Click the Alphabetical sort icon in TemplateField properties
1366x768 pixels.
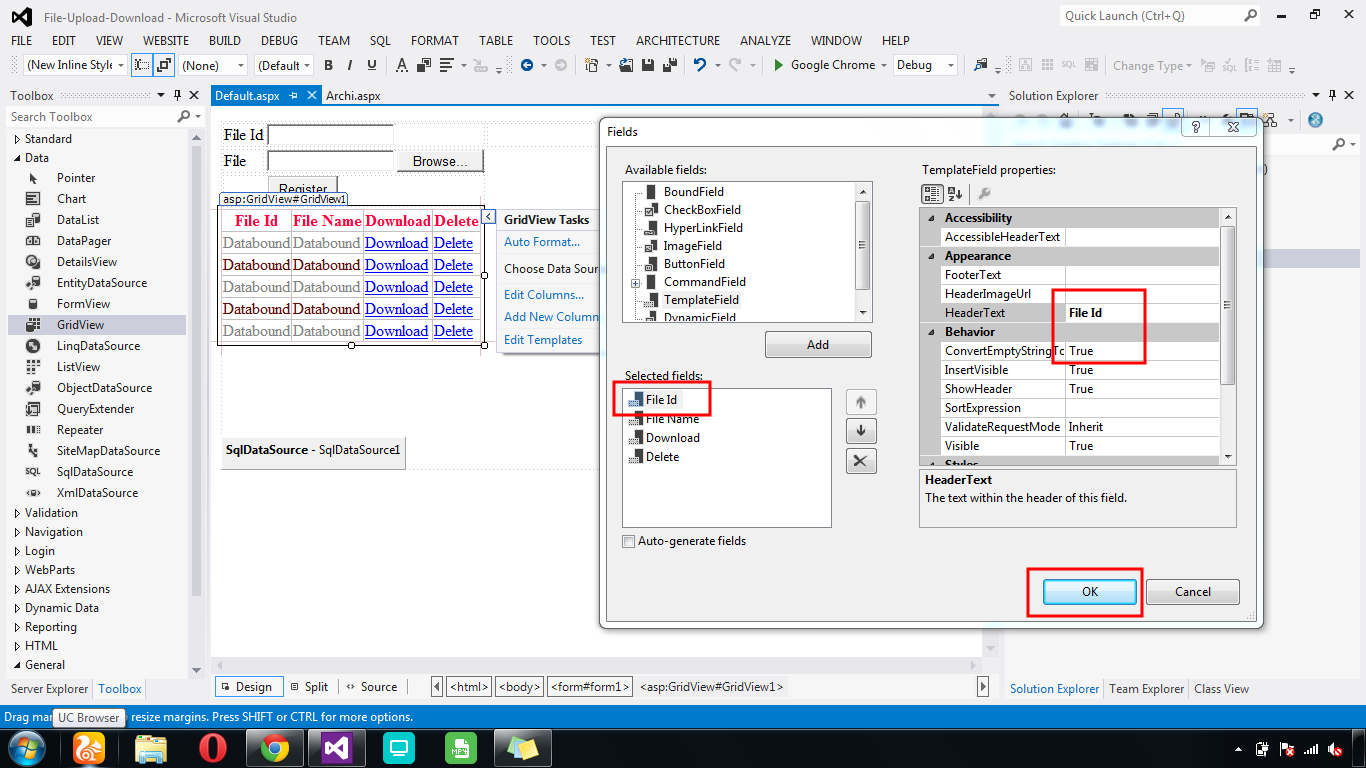click(x=954, y=194)
